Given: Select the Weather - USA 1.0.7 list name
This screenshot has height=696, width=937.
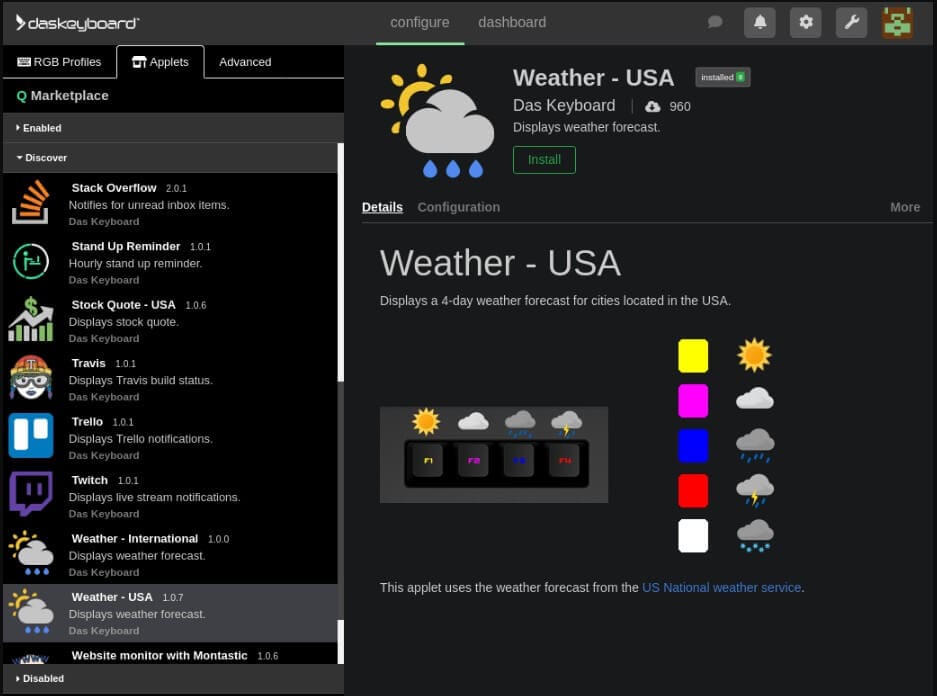Looking at the screenshot, I should (x=112, y=597).
